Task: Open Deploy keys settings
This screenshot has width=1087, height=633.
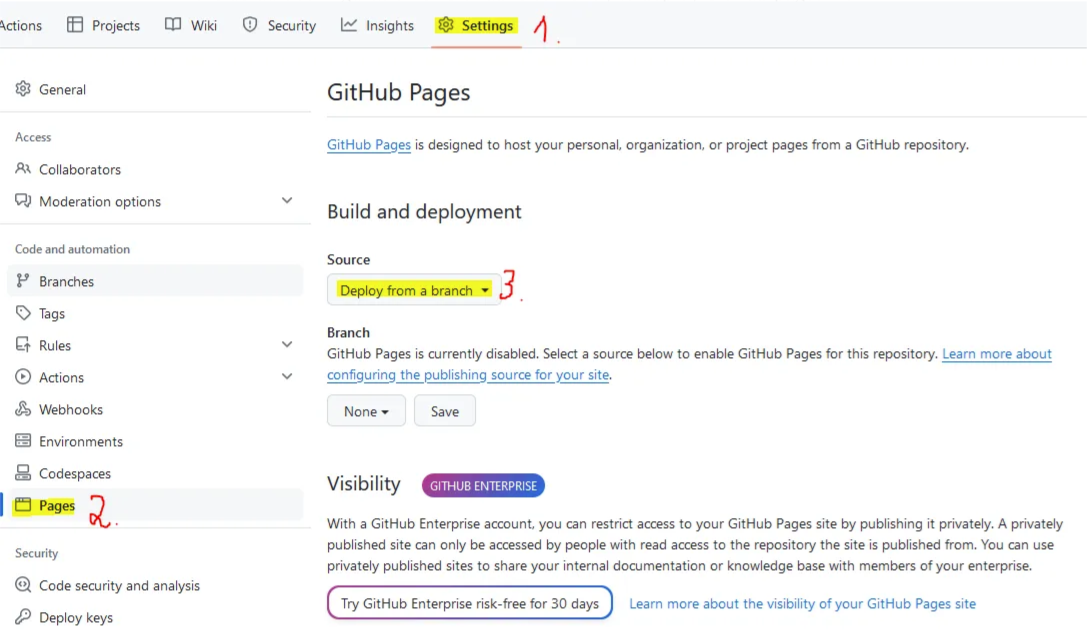Action: pyautogui.click(x=76, y=617)
